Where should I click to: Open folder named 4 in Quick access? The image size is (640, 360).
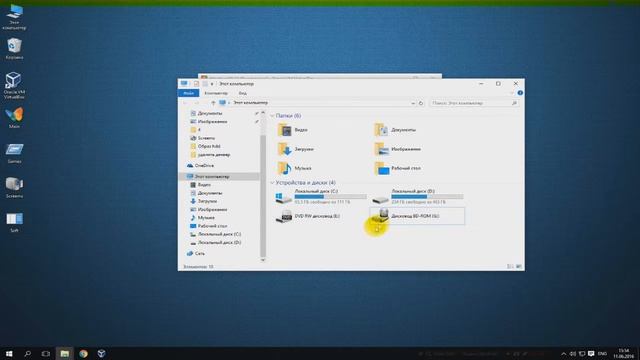coord(196,130)
